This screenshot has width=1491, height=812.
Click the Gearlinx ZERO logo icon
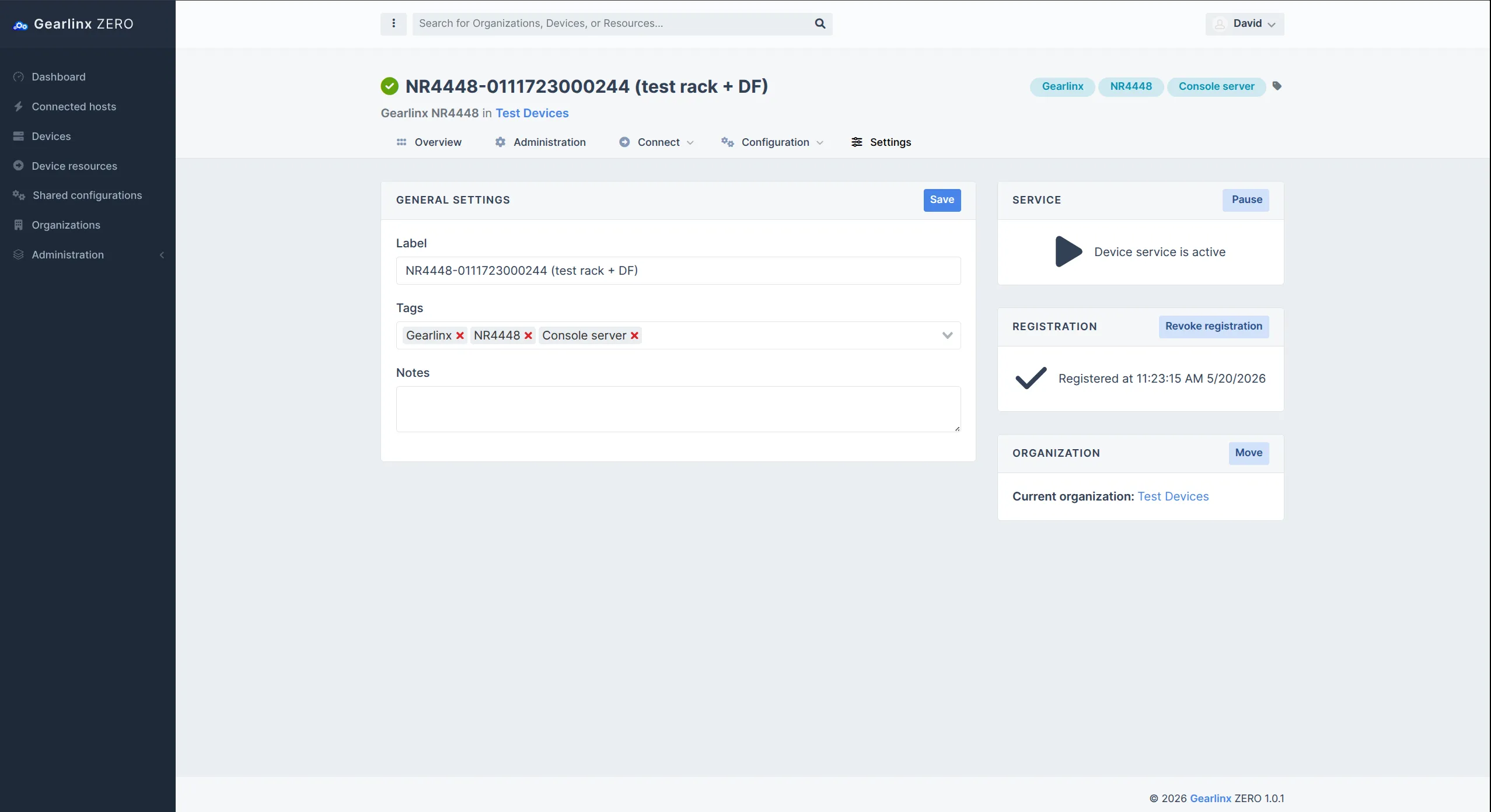(x=20, y=25)
